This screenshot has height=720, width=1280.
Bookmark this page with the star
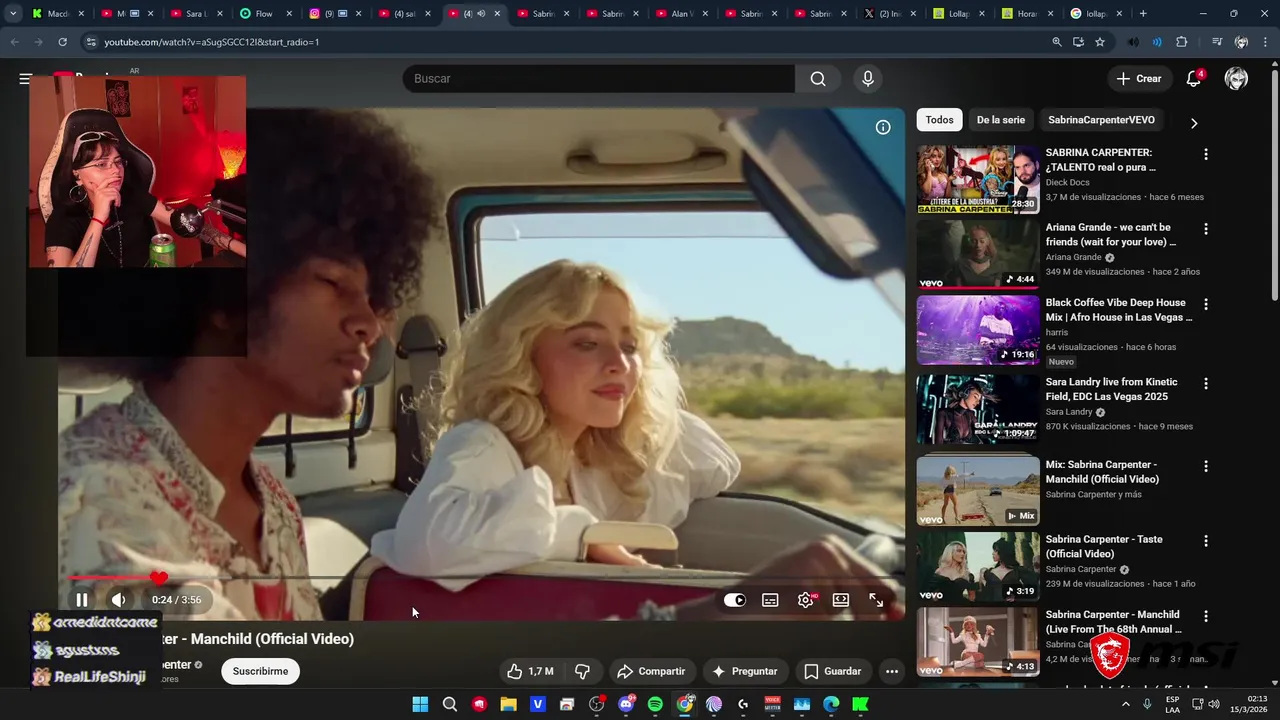(x=1100, y=42)
